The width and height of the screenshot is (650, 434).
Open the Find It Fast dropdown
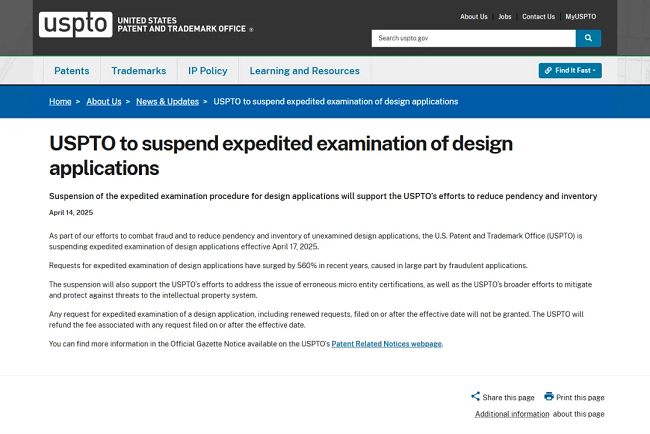pyautogui.click(x=570, y=71)
